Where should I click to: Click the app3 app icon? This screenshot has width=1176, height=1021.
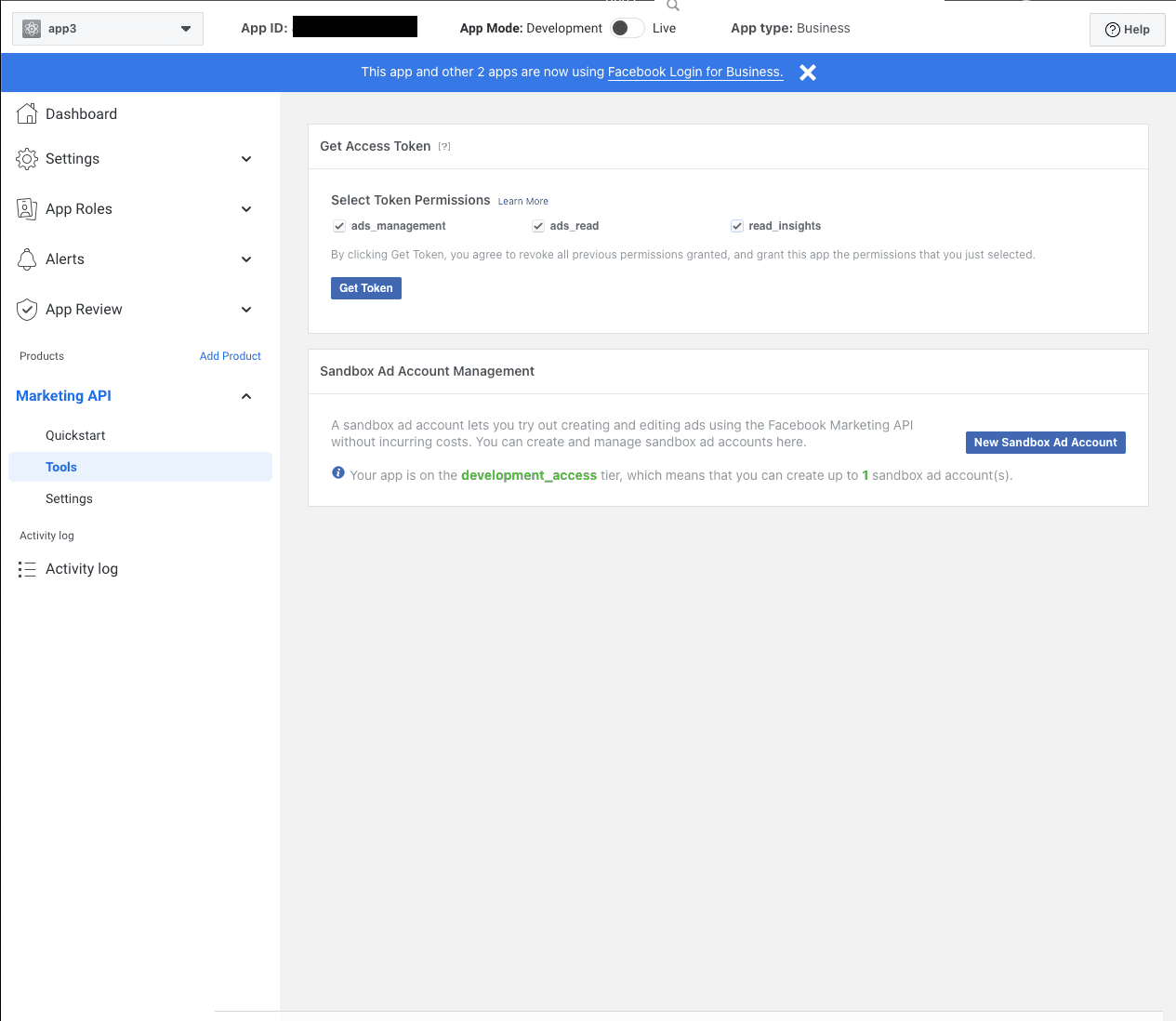tap(32, 29)
